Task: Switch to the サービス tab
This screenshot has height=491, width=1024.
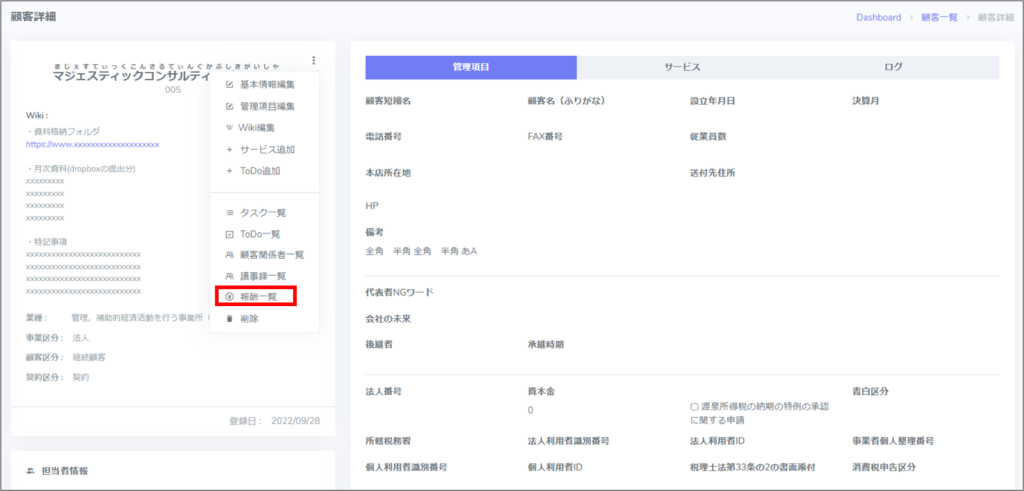Action: [682, 67]
